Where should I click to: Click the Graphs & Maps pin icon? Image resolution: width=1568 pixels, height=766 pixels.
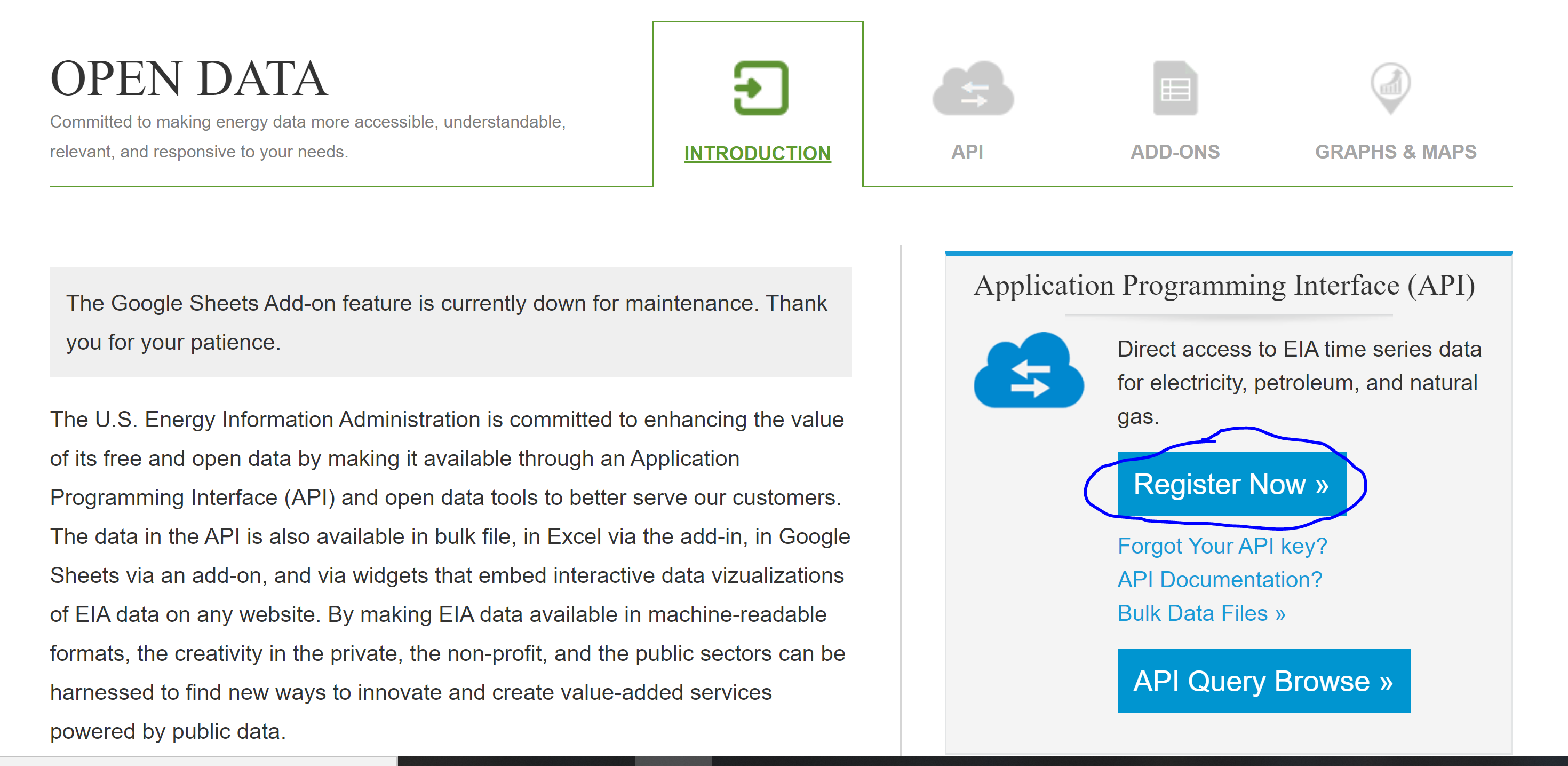tap(1390, 88)
